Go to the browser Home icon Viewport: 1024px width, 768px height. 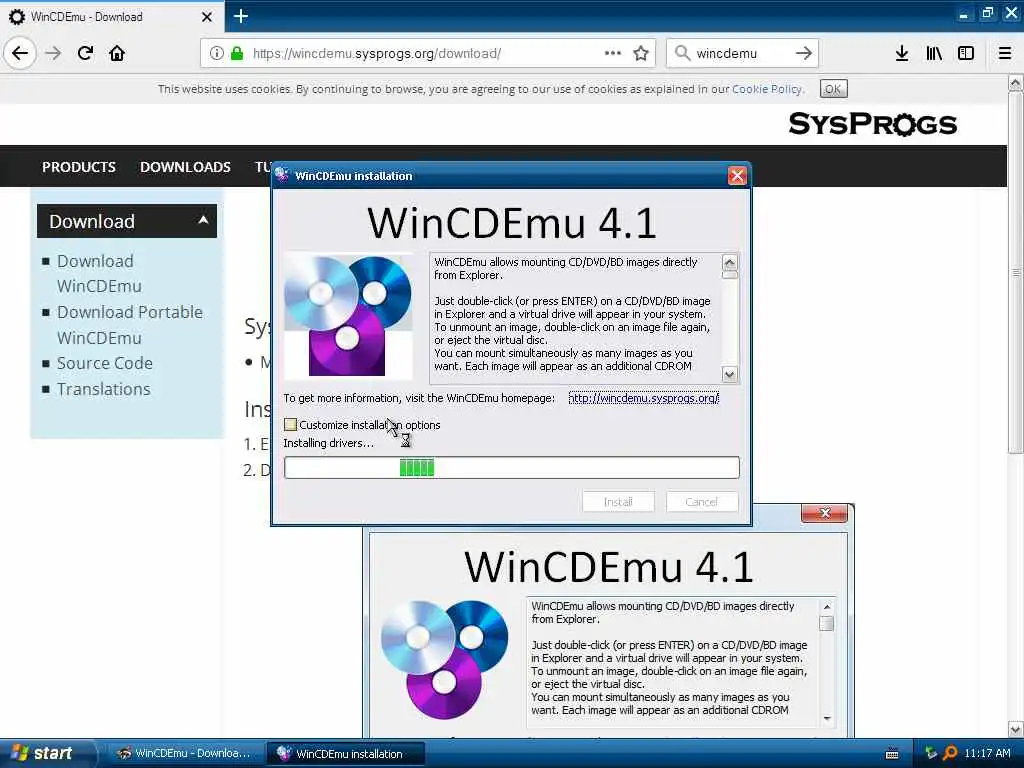point(117,53)
